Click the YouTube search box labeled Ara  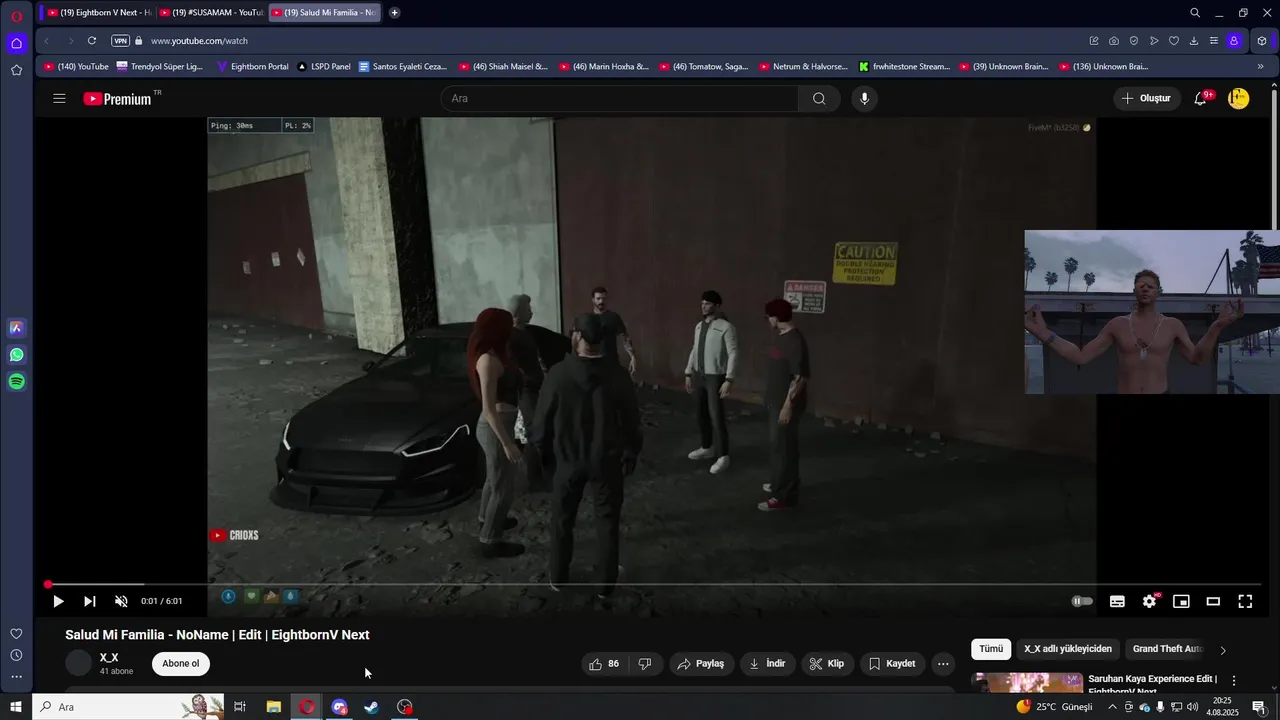click(619, 98)
